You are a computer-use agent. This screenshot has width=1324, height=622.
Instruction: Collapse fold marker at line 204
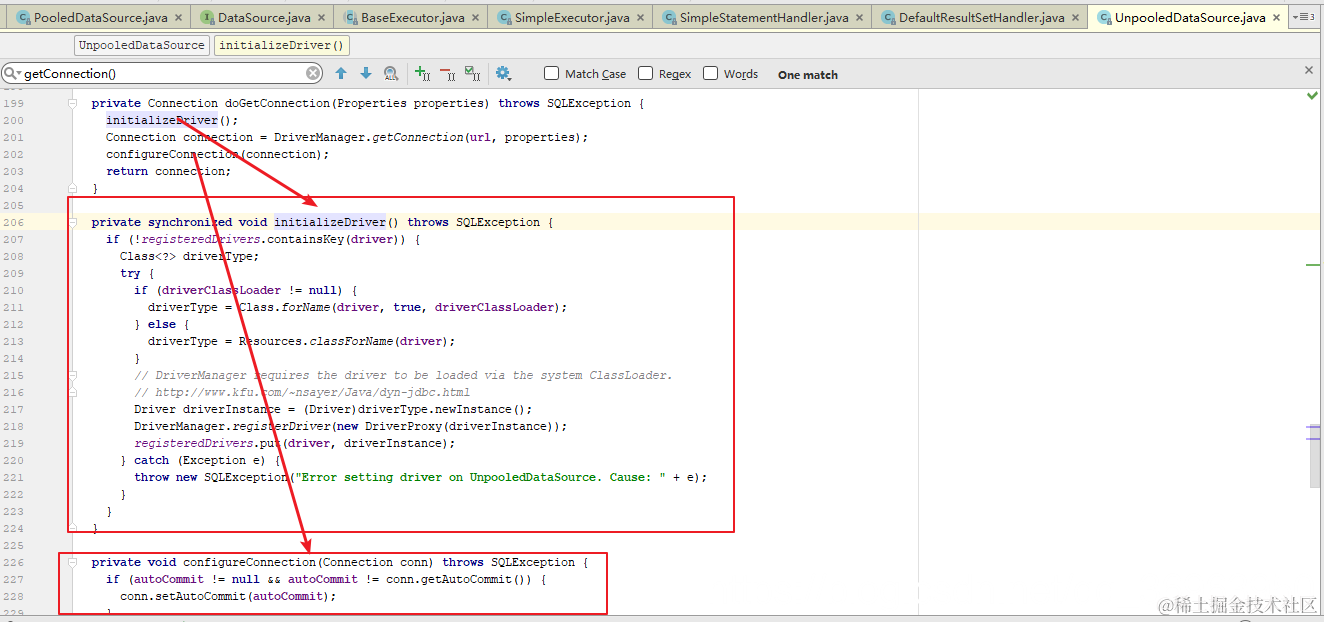click(x=72, y=188)
